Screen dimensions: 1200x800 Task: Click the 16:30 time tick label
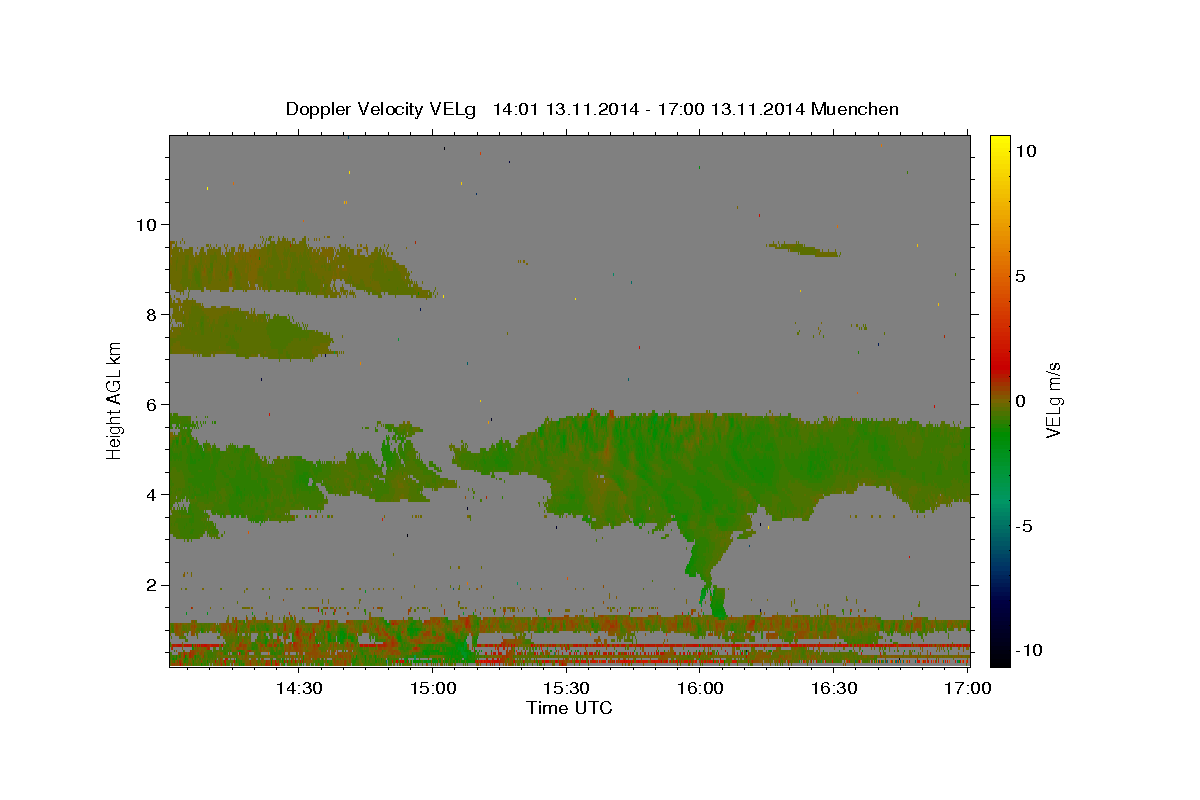(x=835, y=688)
